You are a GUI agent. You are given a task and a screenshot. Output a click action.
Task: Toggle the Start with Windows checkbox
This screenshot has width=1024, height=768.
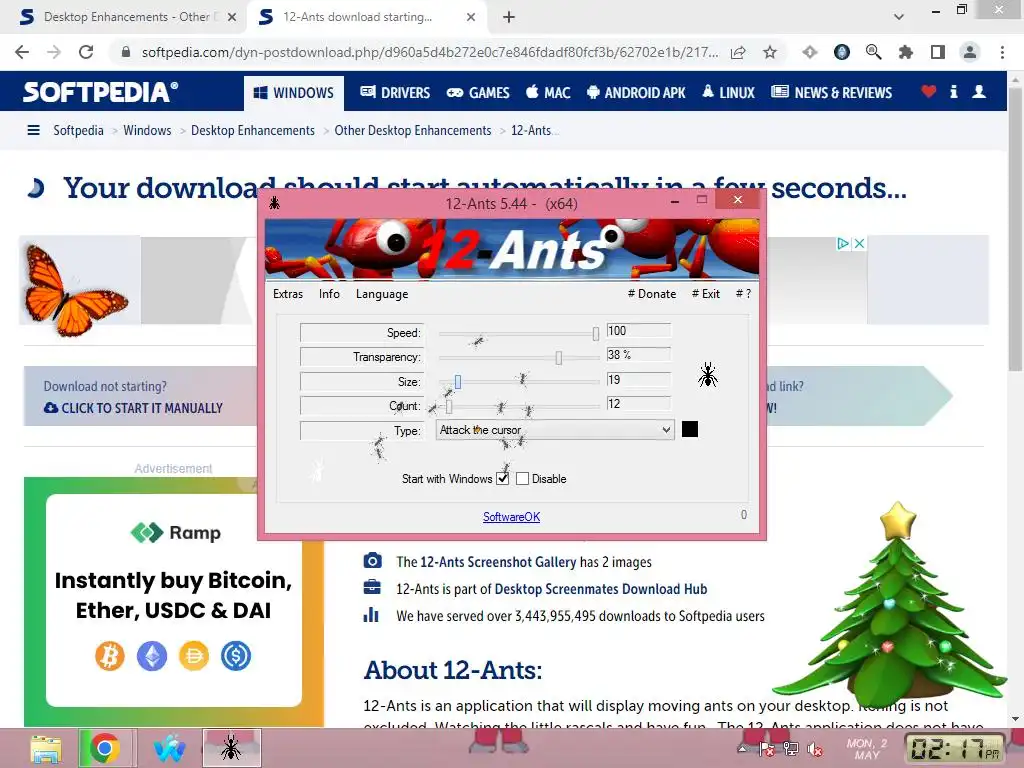(x=502, y=479)
